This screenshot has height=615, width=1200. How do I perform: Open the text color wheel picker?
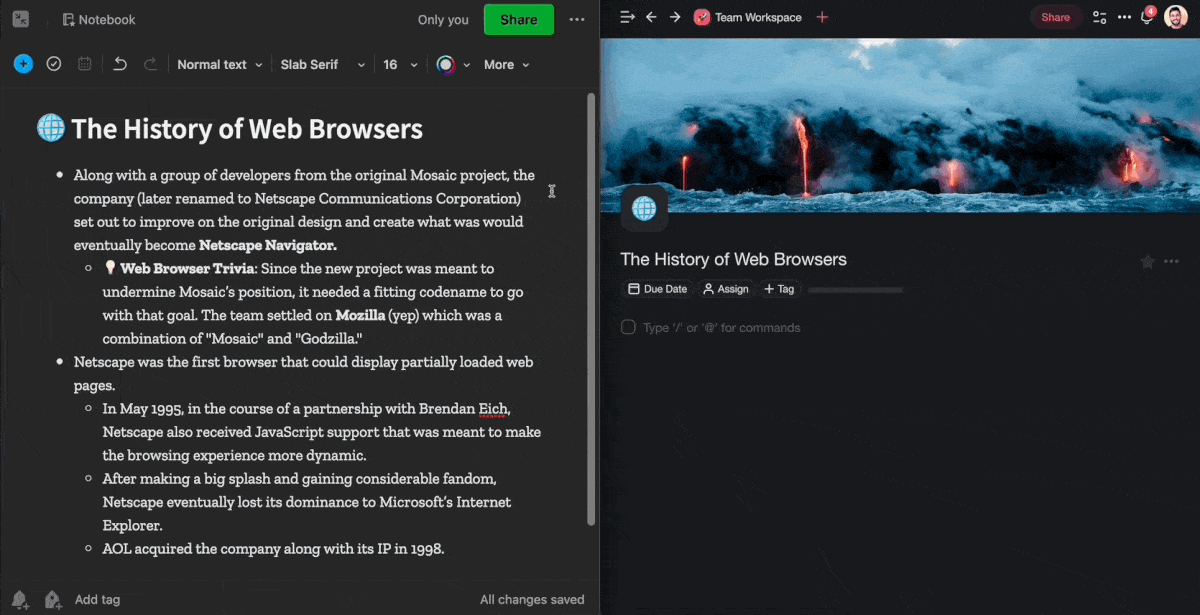[448, 64]
